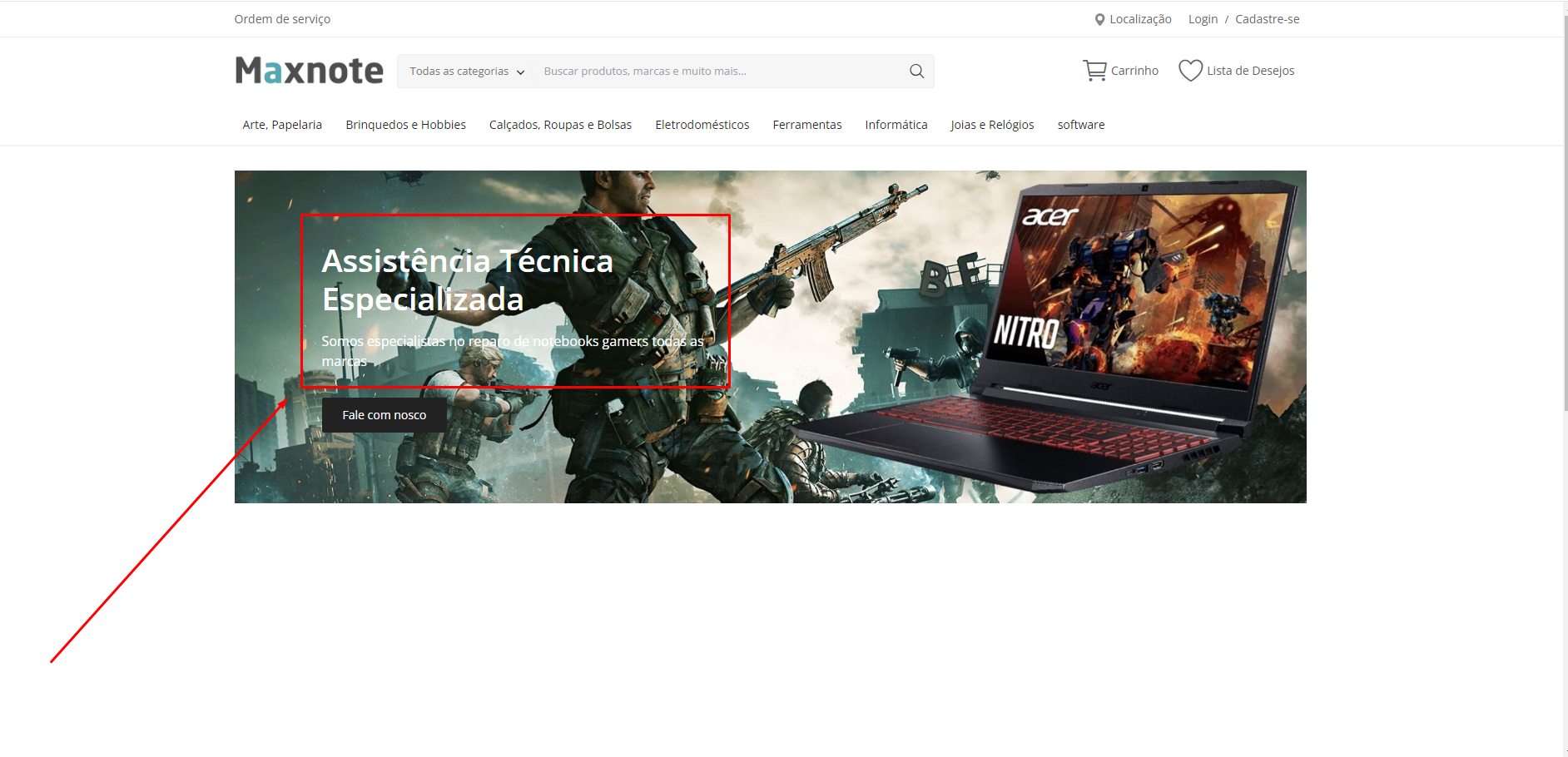Select Arte, Papelaria category menu
The width and height of the screenshot is (1568, 757).
pyautogui.click(x=282, y=125)
